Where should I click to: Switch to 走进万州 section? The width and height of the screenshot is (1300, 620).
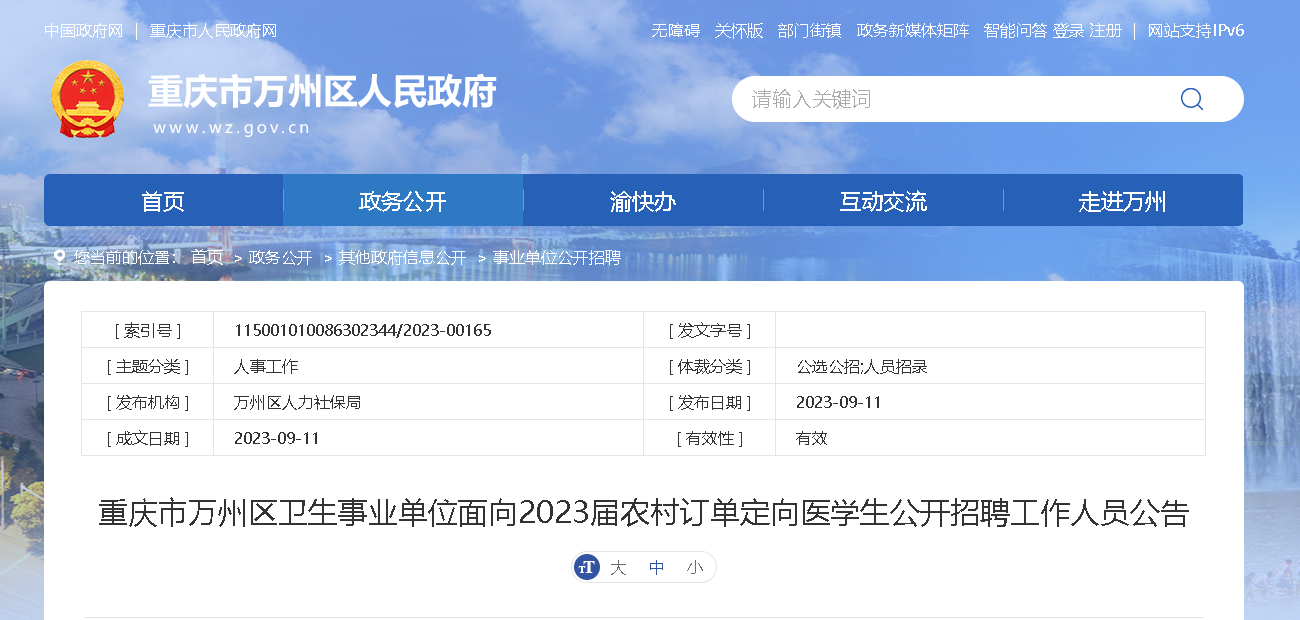pos(1122,201)
